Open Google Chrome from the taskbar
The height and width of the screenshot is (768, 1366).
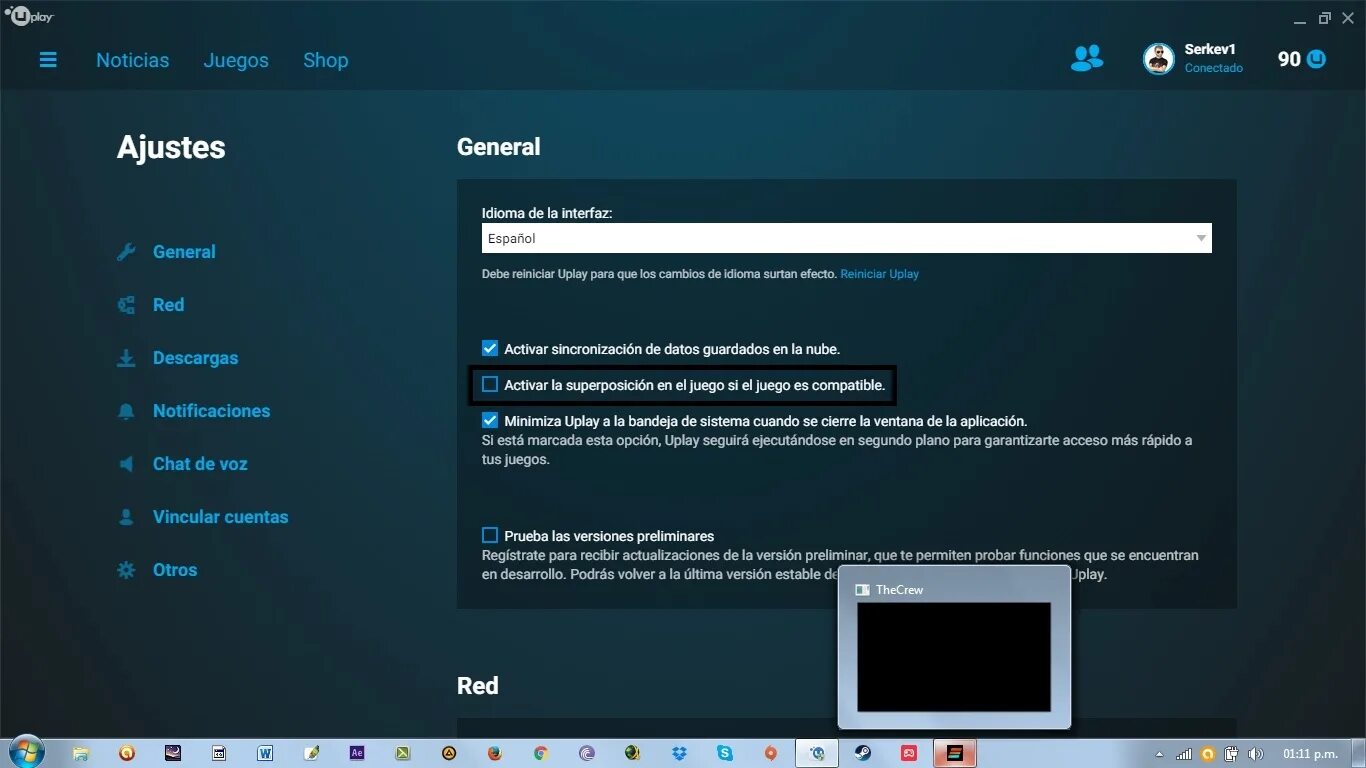click(x=541, y=753)
